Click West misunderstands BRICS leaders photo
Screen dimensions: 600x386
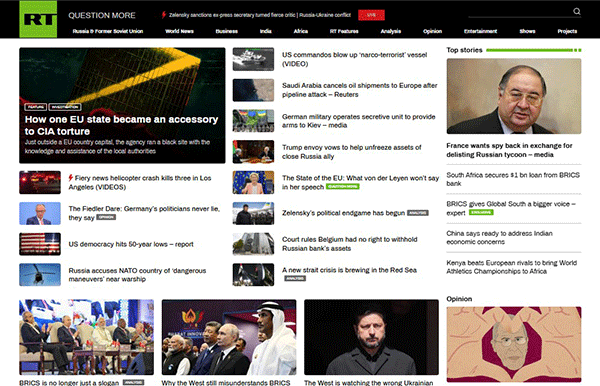click(x=229, y=337)
